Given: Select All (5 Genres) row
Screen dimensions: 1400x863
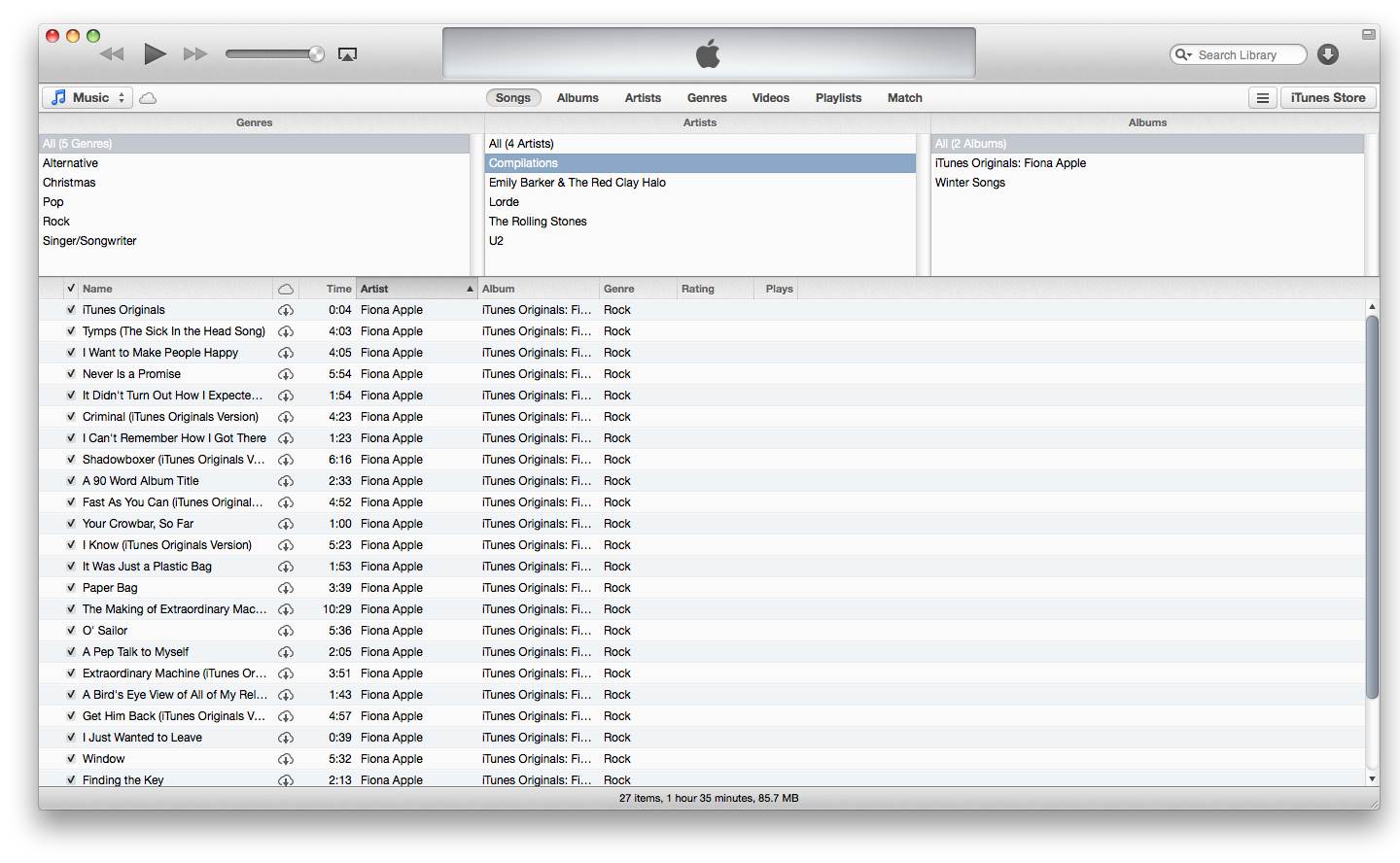Looking at the screenshot, I should (255, 144).
